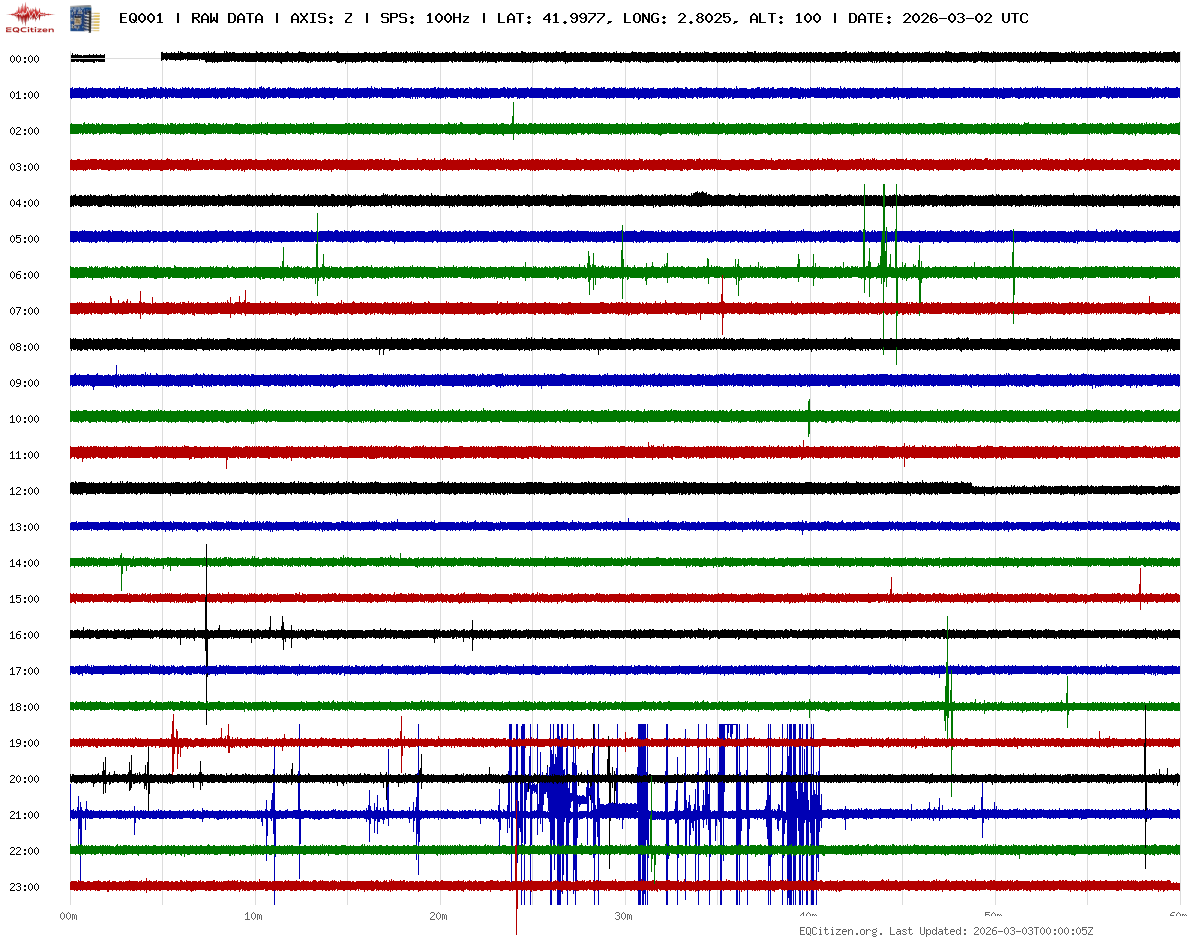Screen dimensions: 1200x940
Task: Select the EQ001 station ID in header
Action: (141, 18)
